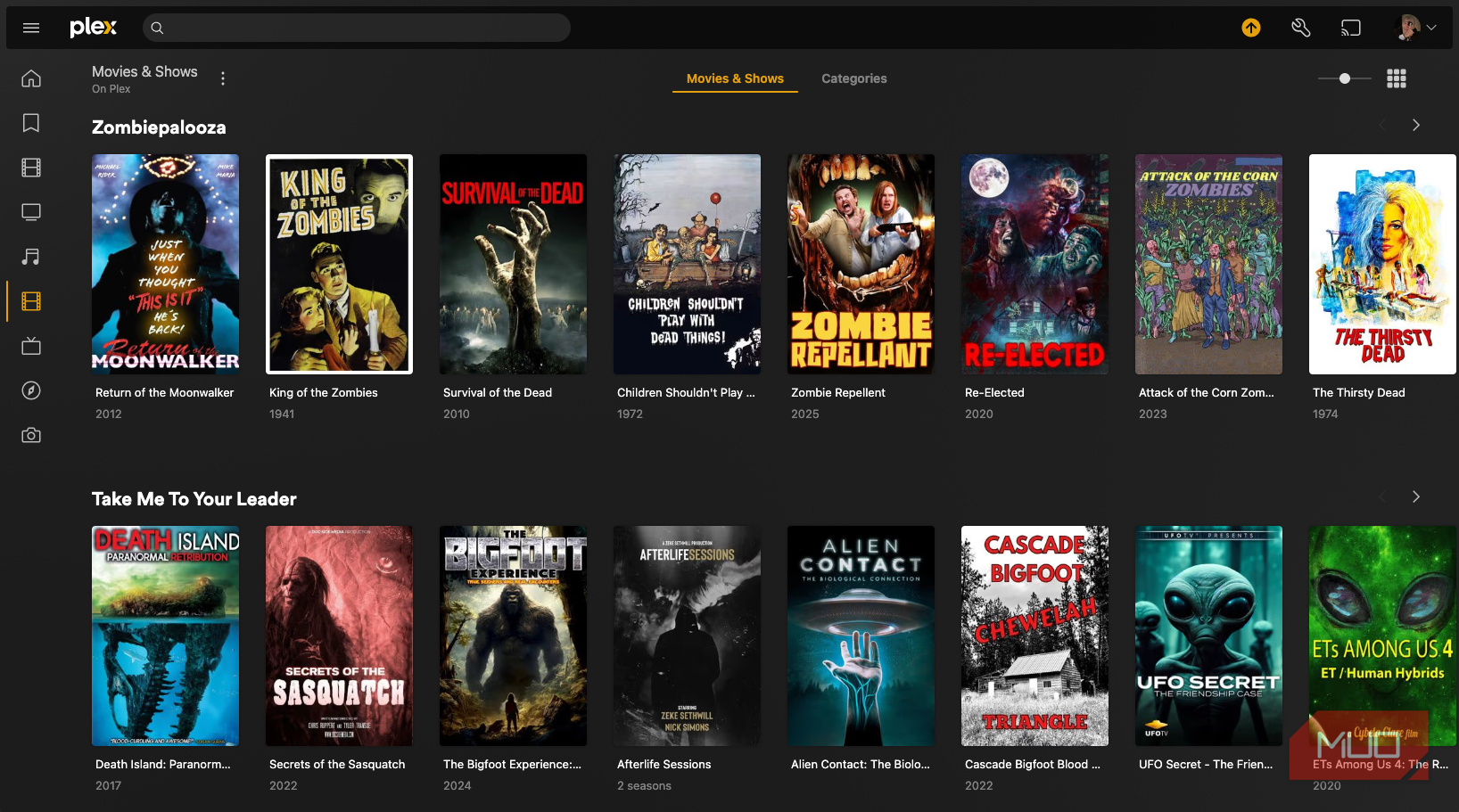Click the Return of the Moonwalker title
The image size is (1459, 812).
(x=165, y=392)
